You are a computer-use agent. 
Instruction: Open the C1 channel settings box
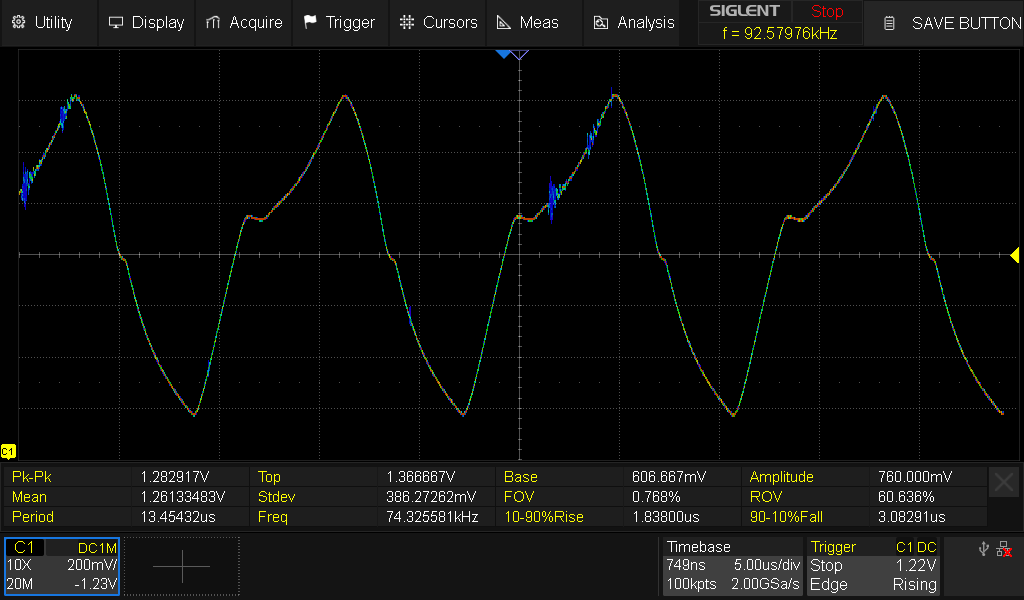tap(62, 566)
